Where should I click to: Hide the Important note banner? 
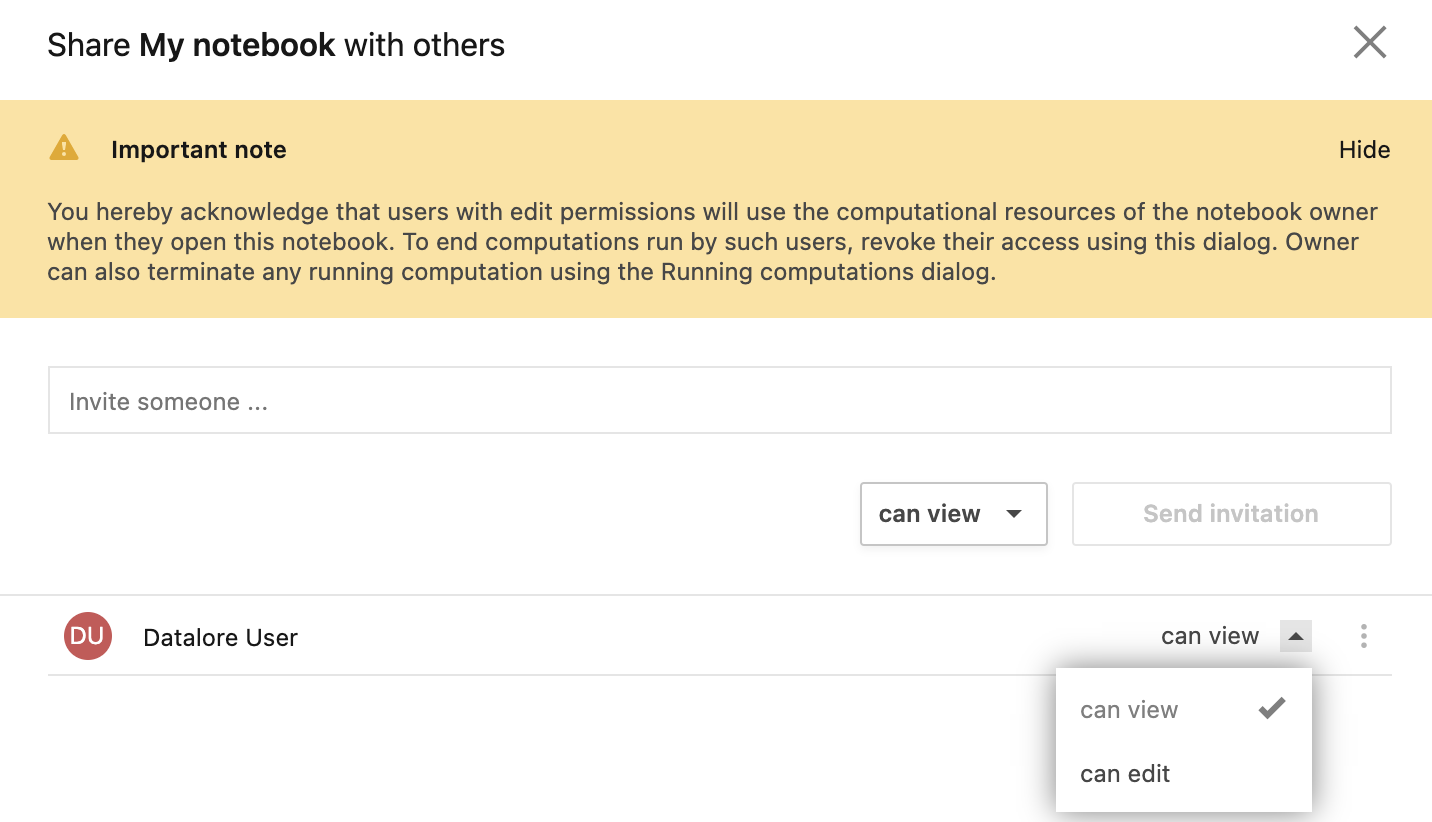pos(1364,150)
